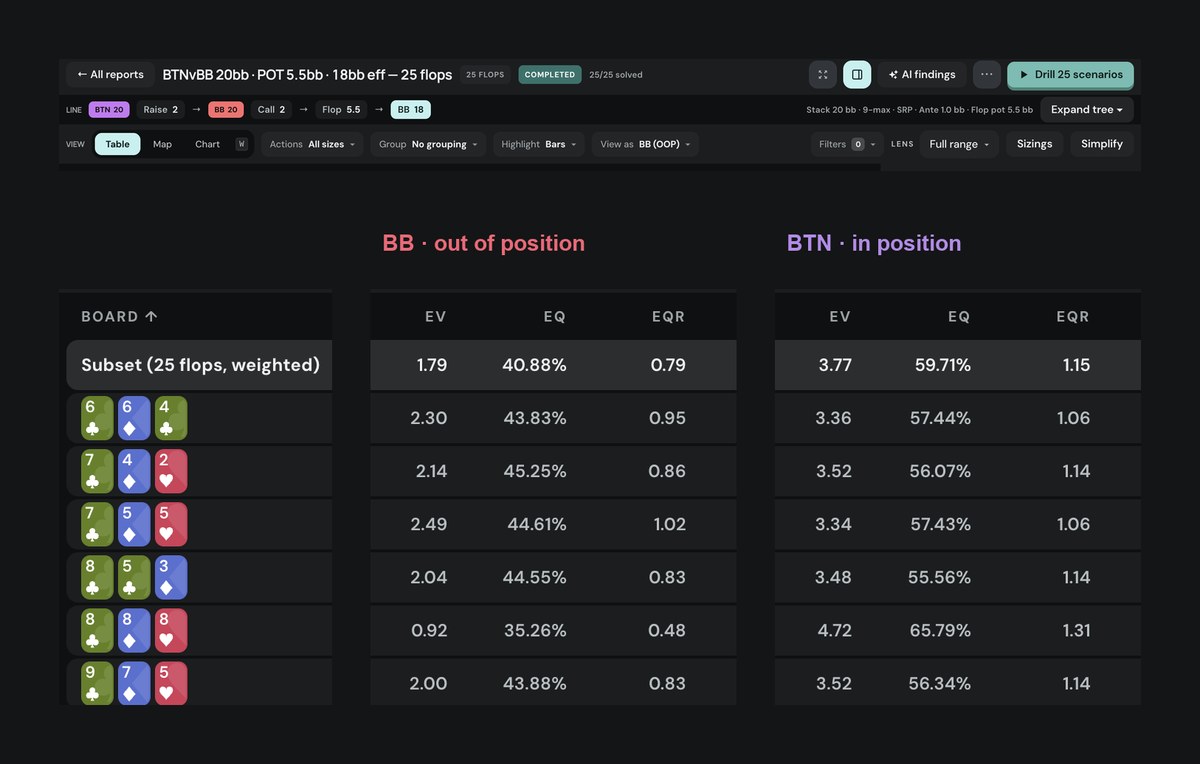The height and width of the screenshot is (764, 1200).
Task: Open the View as BB (OOP) dropdown
Action: [x=645, y=144]
